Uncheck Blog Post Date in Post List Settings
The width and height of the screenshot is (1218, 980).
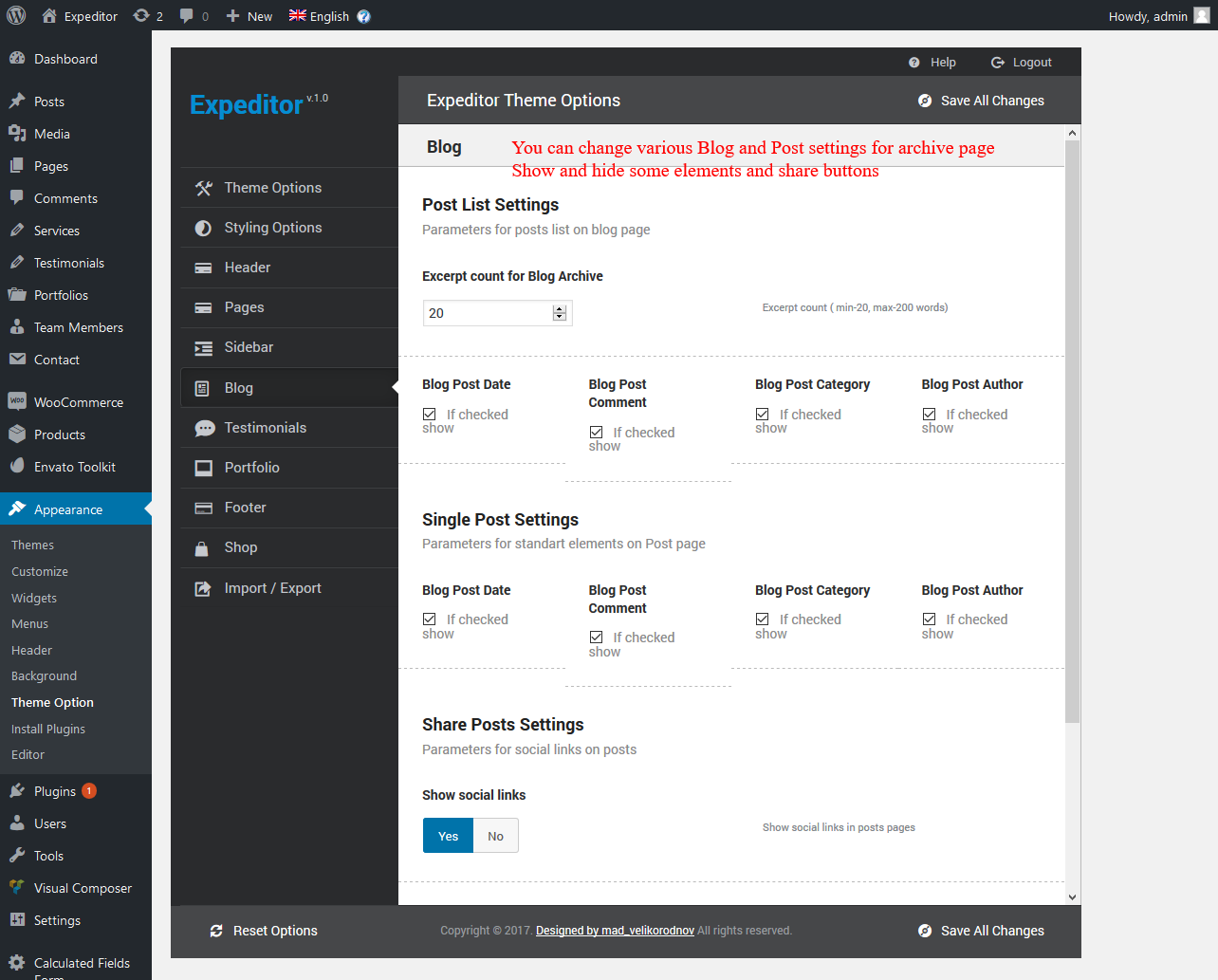coord(430,415)
